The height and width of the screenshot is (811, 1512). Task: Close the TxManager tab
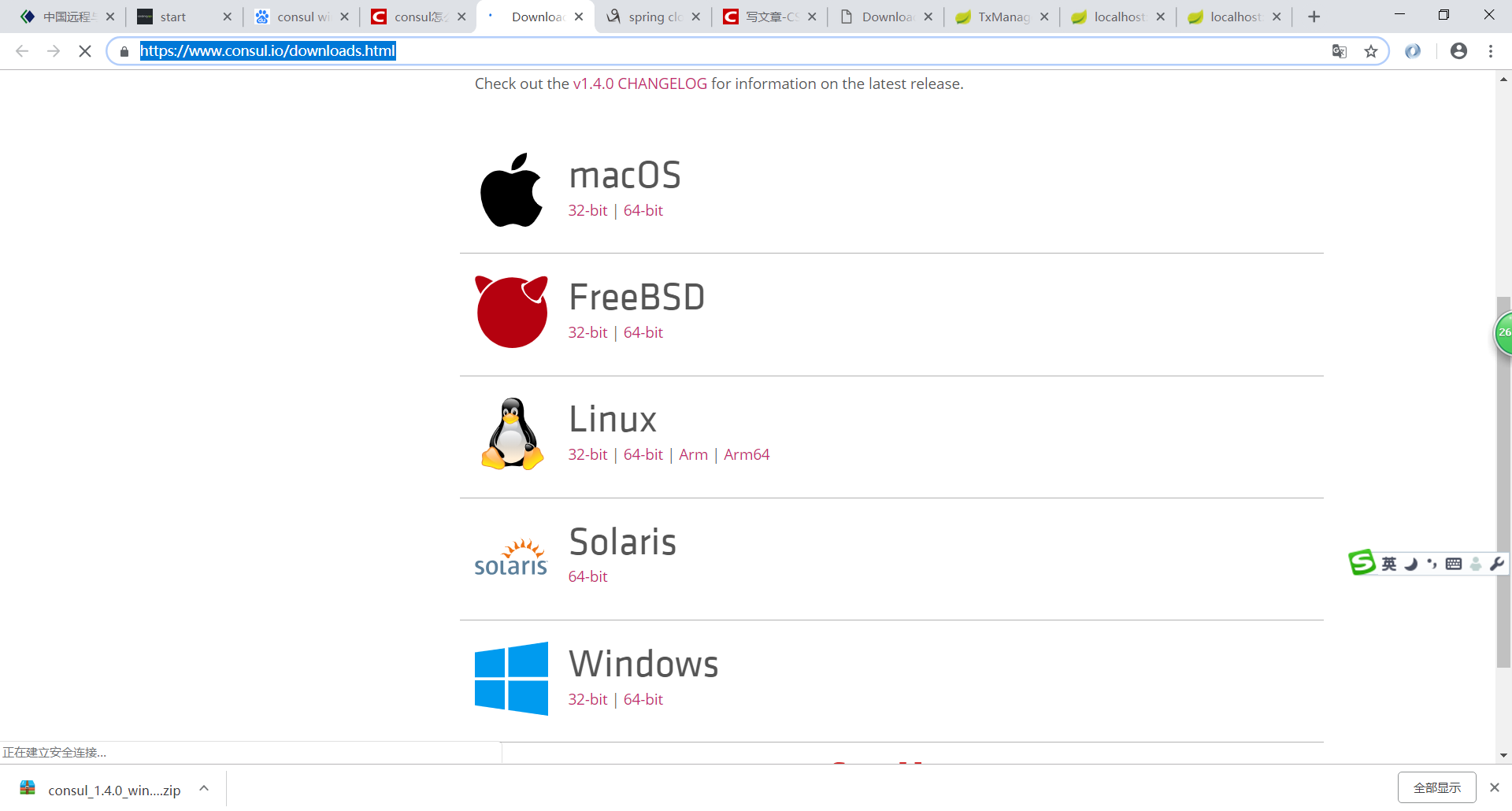coord(1044,17)
